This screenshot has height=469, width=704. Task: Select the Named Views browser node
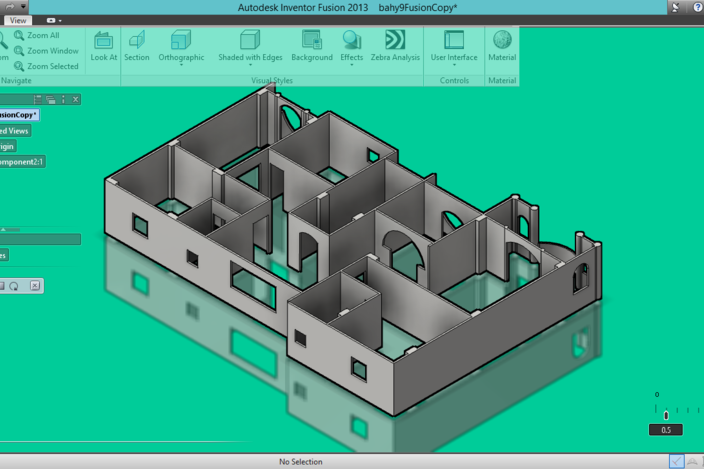pos(15,131)
